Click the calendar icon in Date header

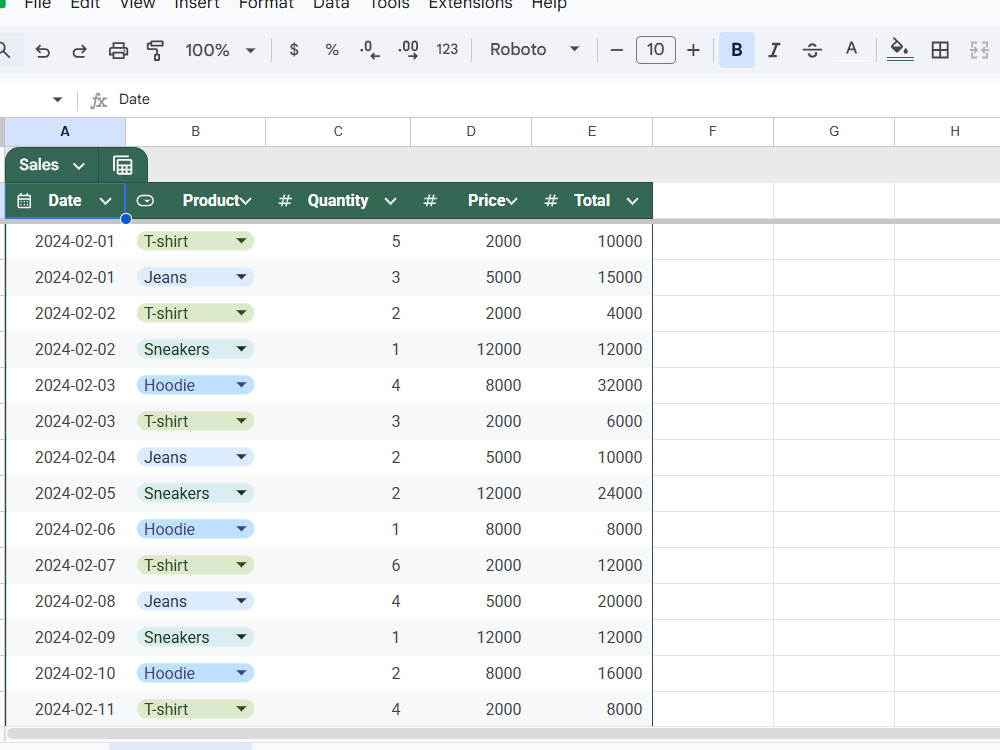[24, 201]
